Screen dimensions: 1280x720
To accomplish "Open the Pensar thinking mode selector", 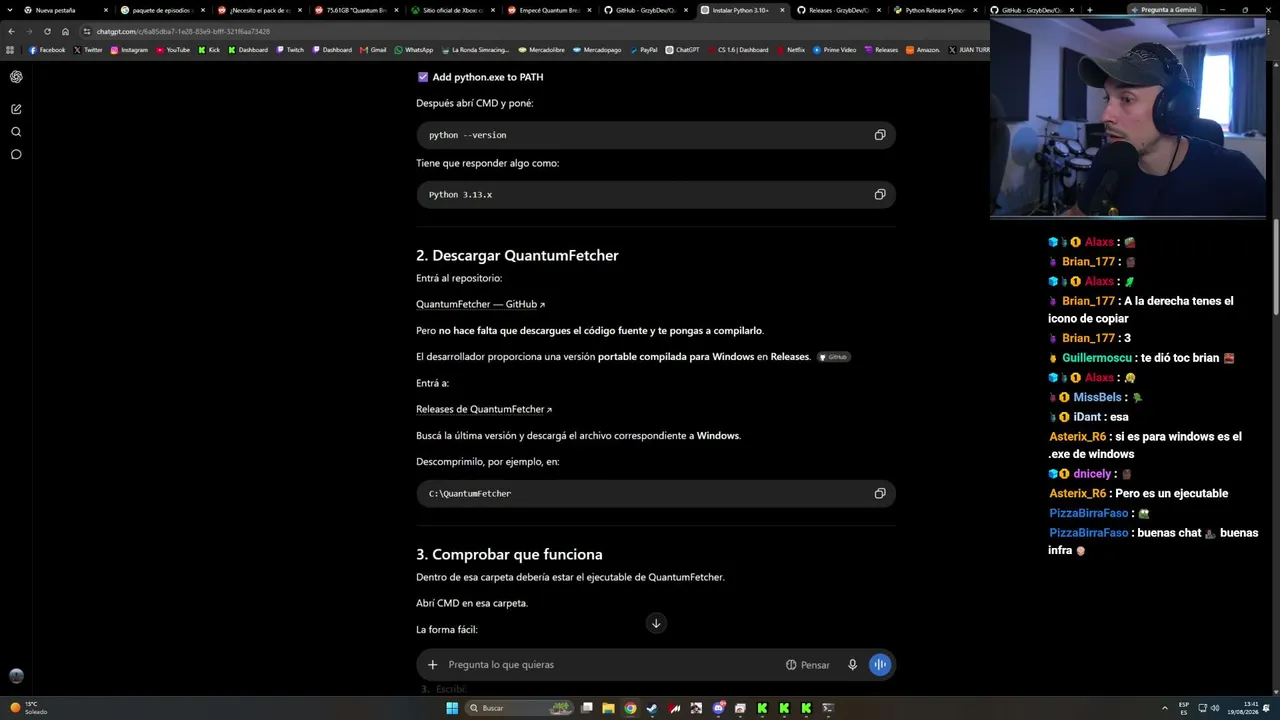I will [x=808, y=665].
